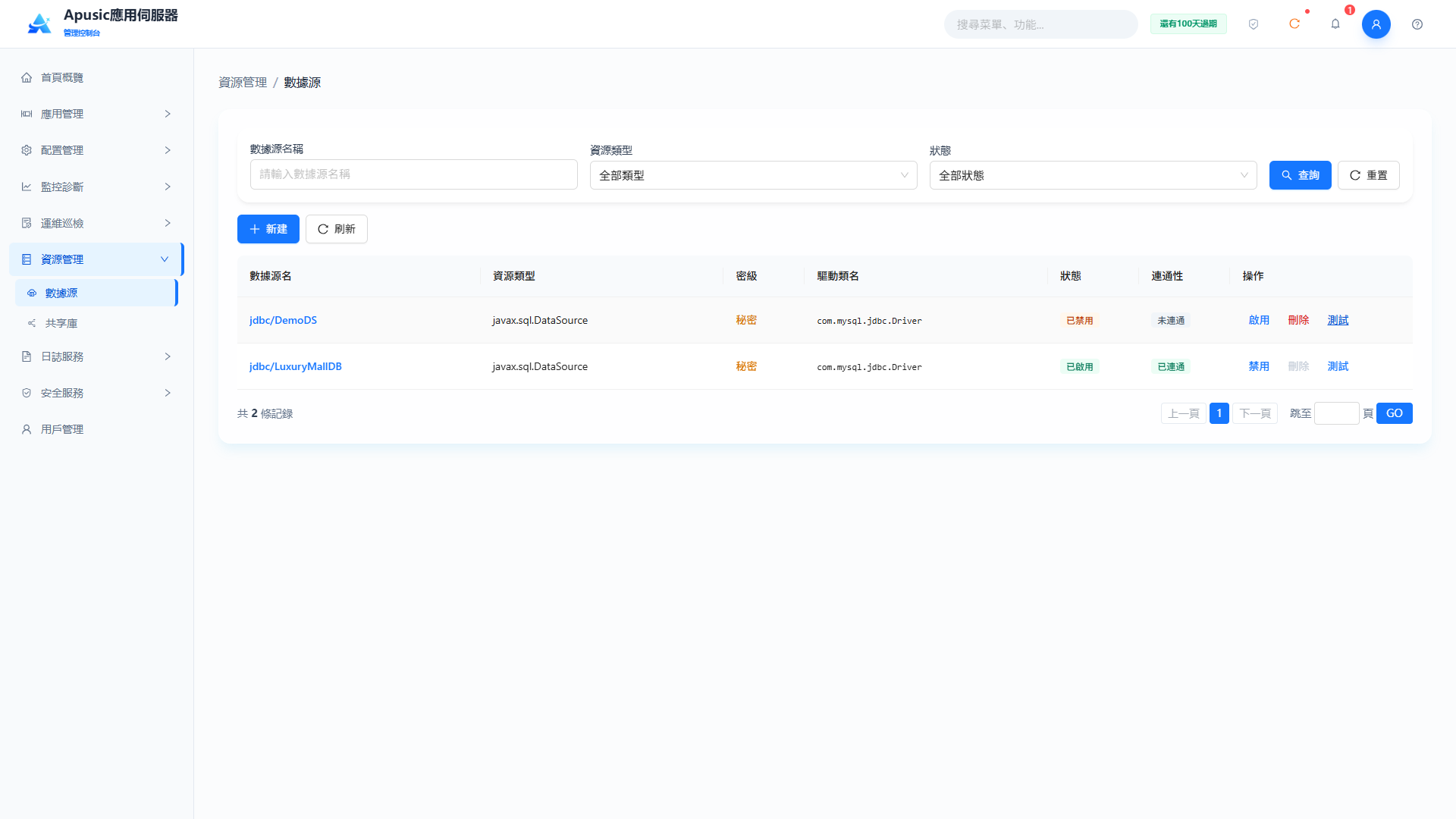Click the GO pagination button
The width and height of the screenshot is (1456, 819).
pos(1395,413)
